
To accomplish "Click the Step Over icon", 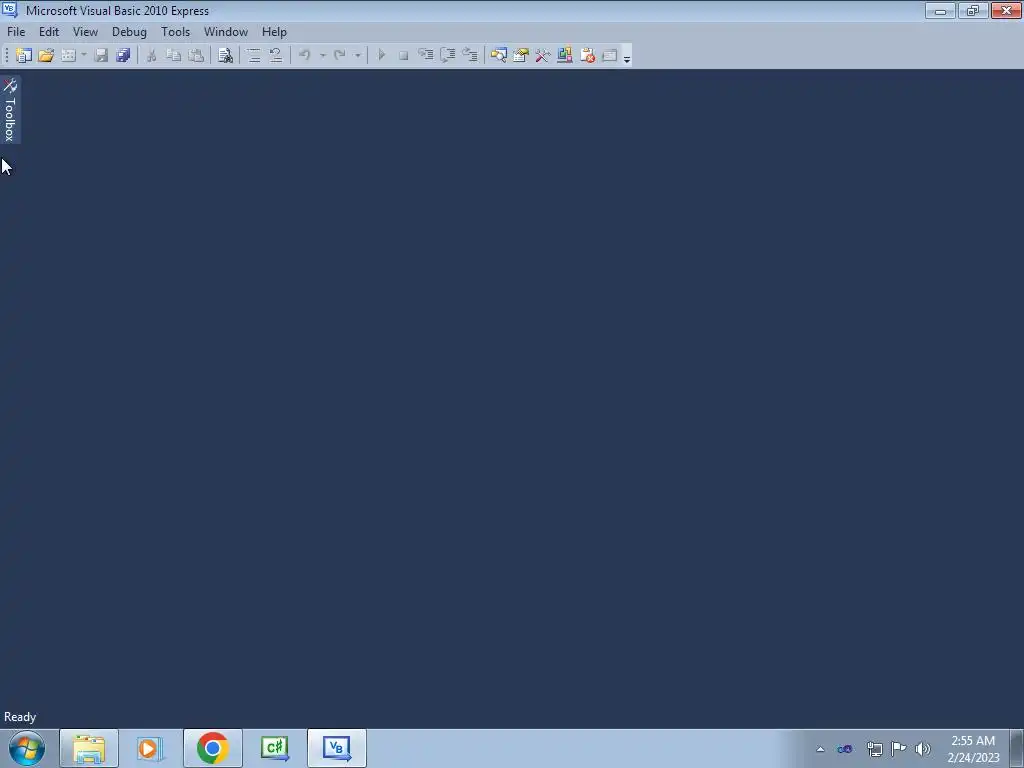I will (x=448, y=56).
